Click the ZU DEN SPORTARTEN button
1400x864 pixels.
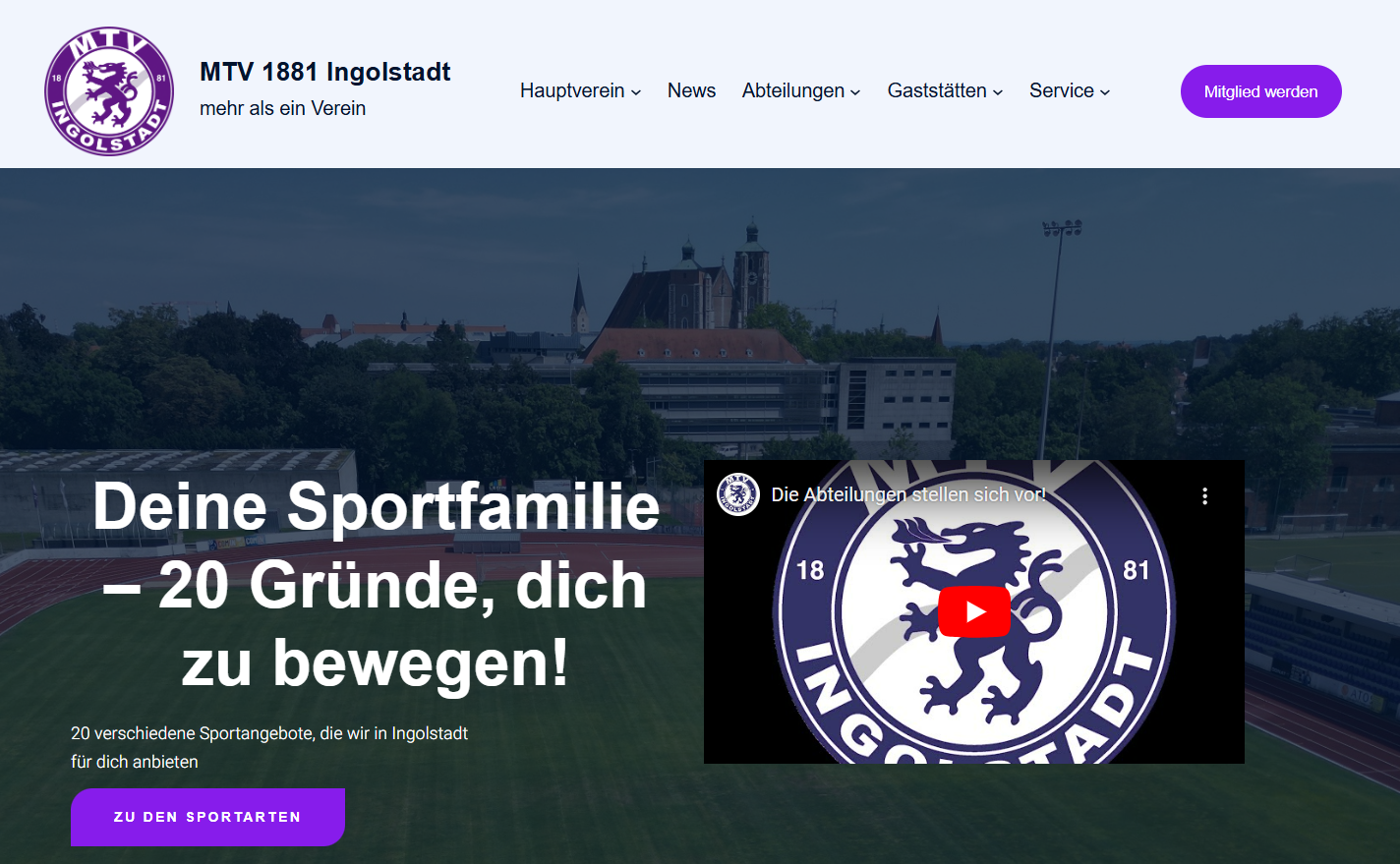point(207,817)
